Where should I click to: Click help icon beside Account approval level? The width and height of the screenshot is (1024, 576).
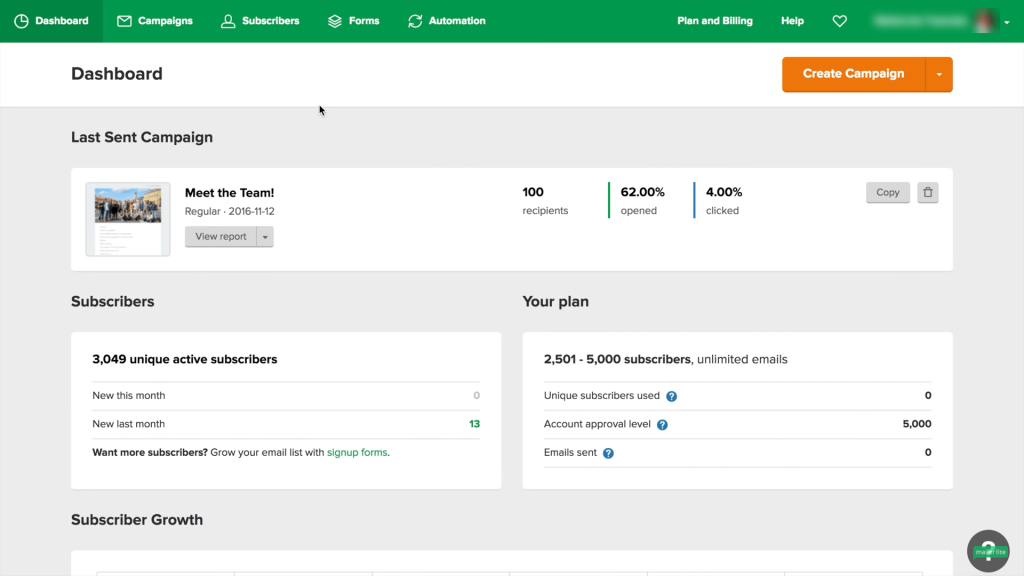tap(662, 425)
